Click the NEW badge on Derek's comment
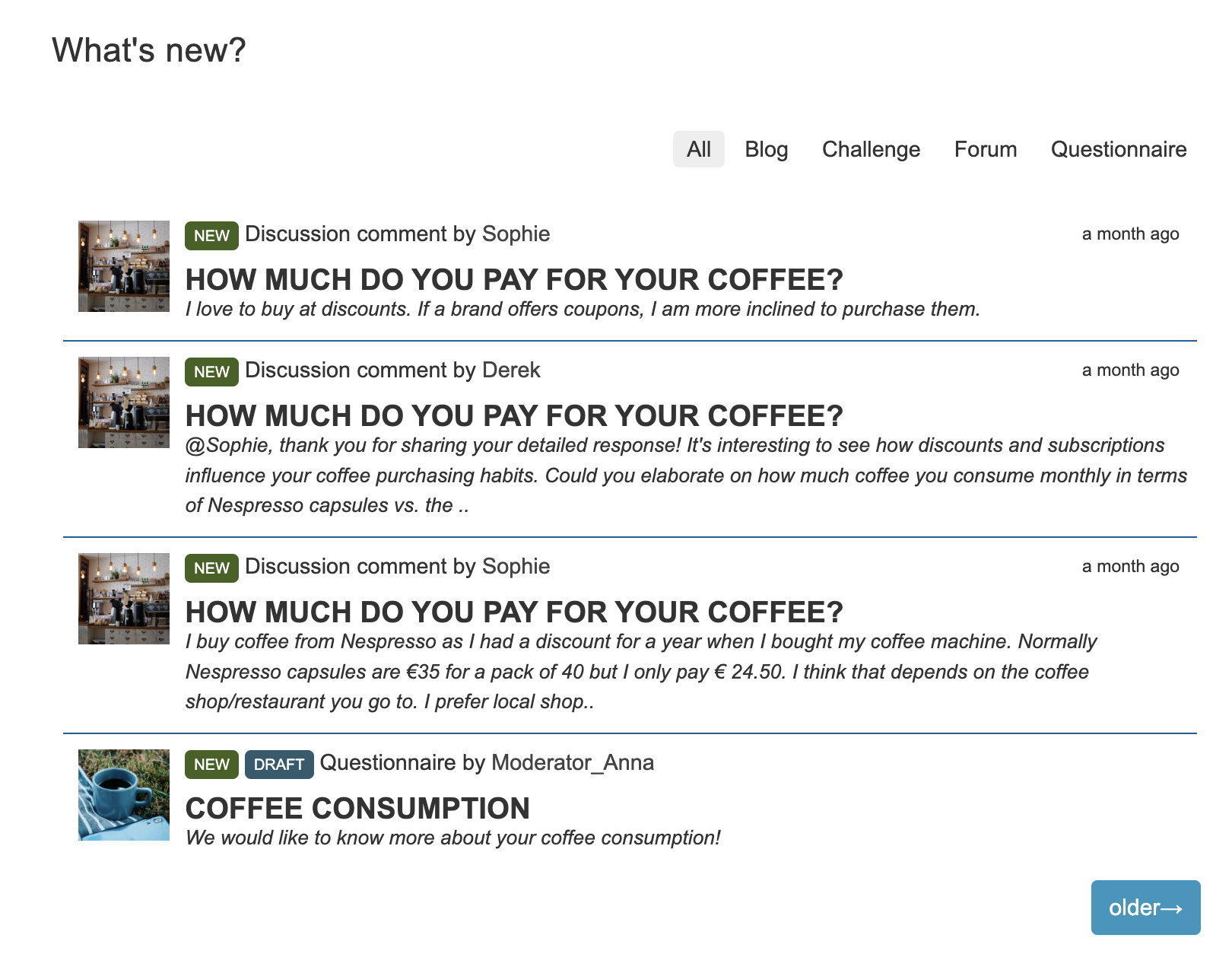The image size is (1232, 954). [x=211, y=372]
